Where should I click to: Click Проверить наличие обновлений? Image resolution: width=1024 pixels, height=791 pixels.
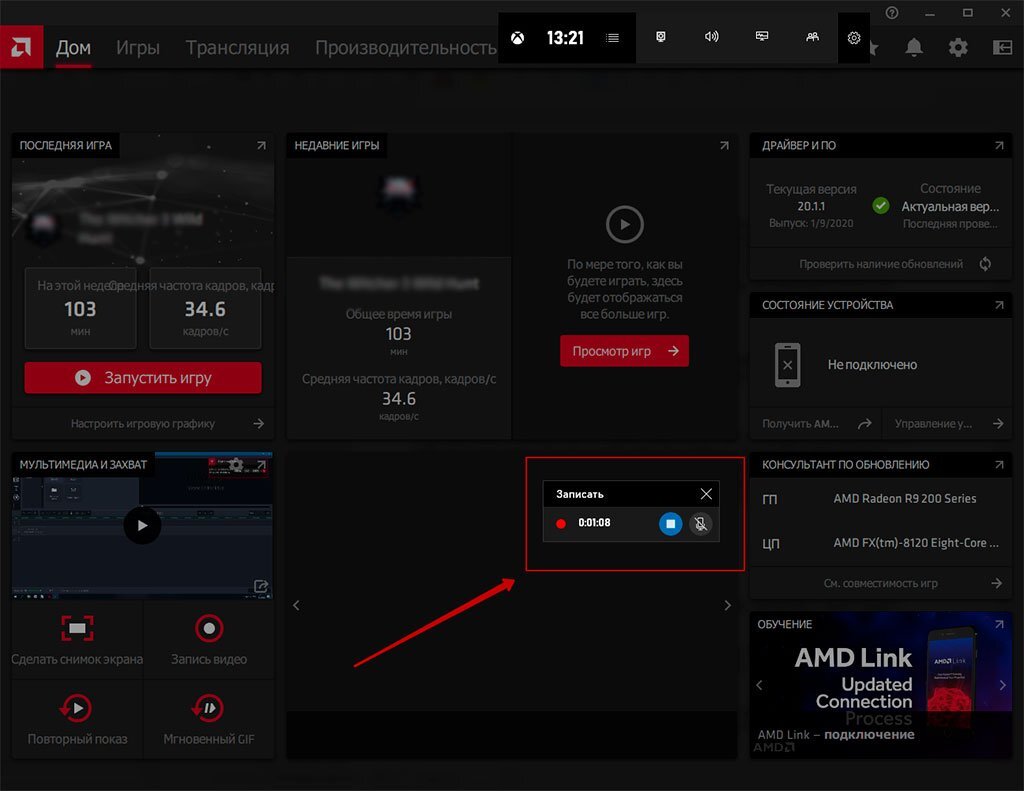click(x=880, y=264)
